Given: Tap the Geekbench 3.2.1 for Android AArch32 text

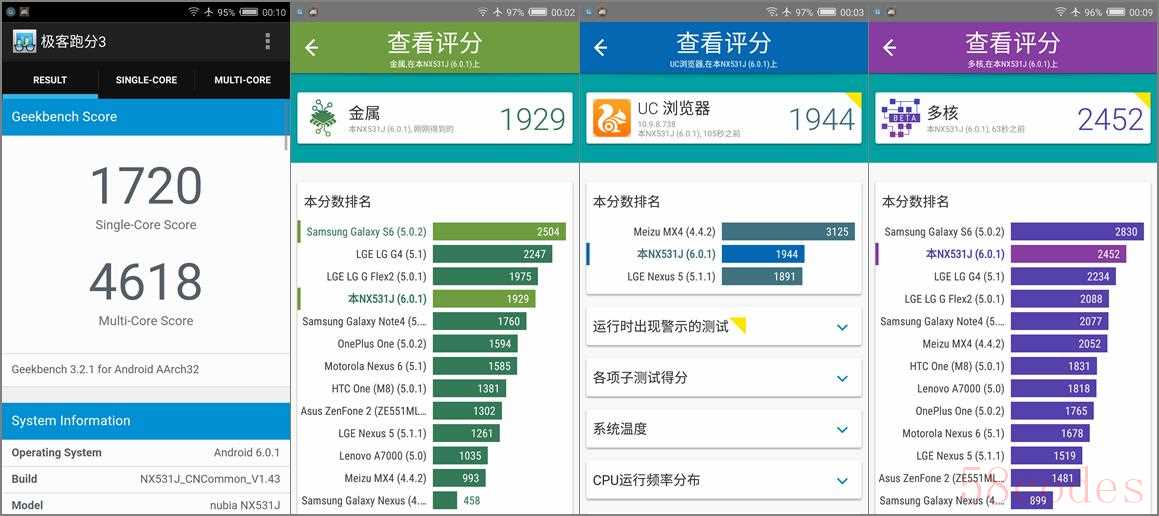Looking at the screenshot, I should pos(105,369).
